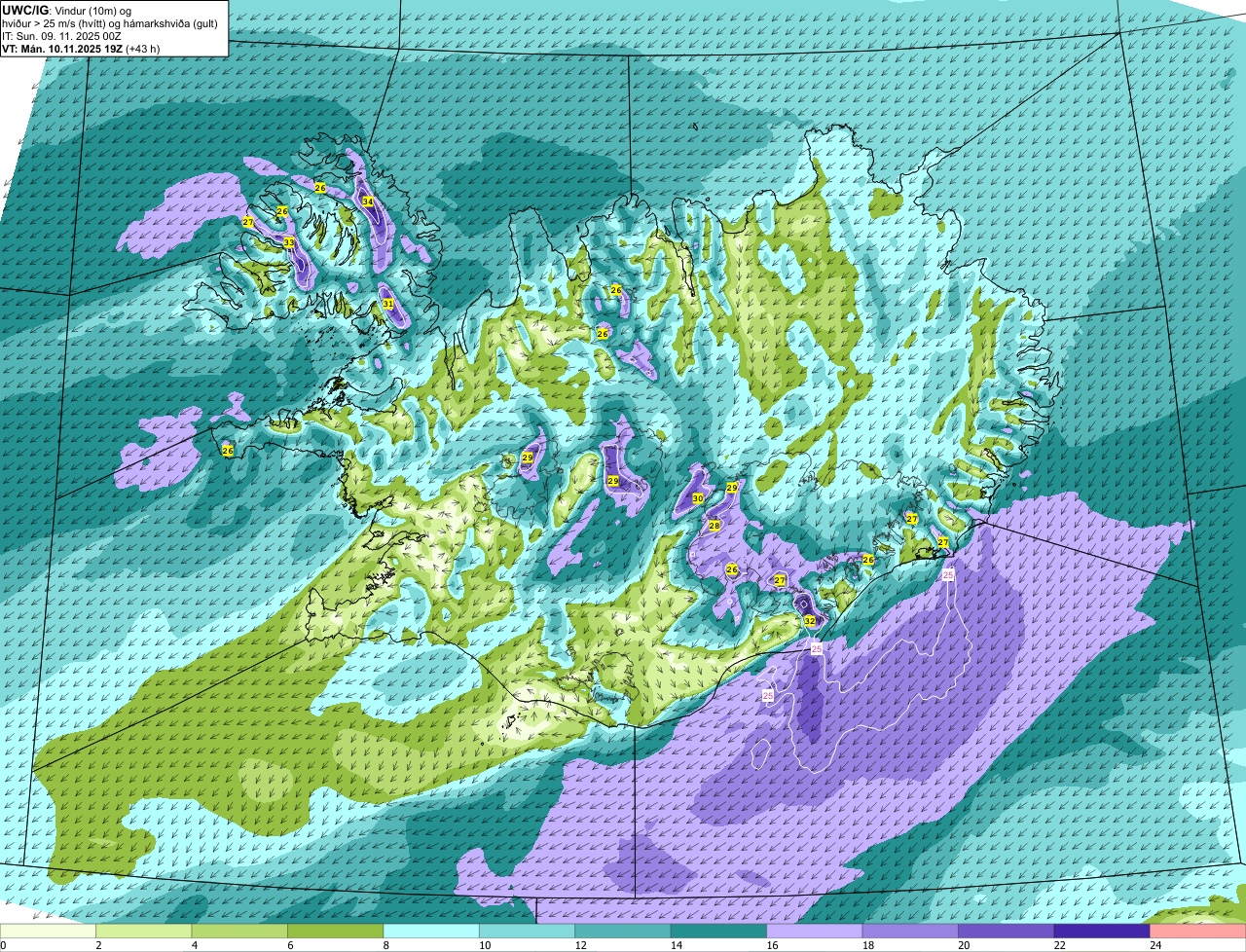Select the 20–22 m/s swatch on color scale
1246x952 pixels.
[1007, 931]
